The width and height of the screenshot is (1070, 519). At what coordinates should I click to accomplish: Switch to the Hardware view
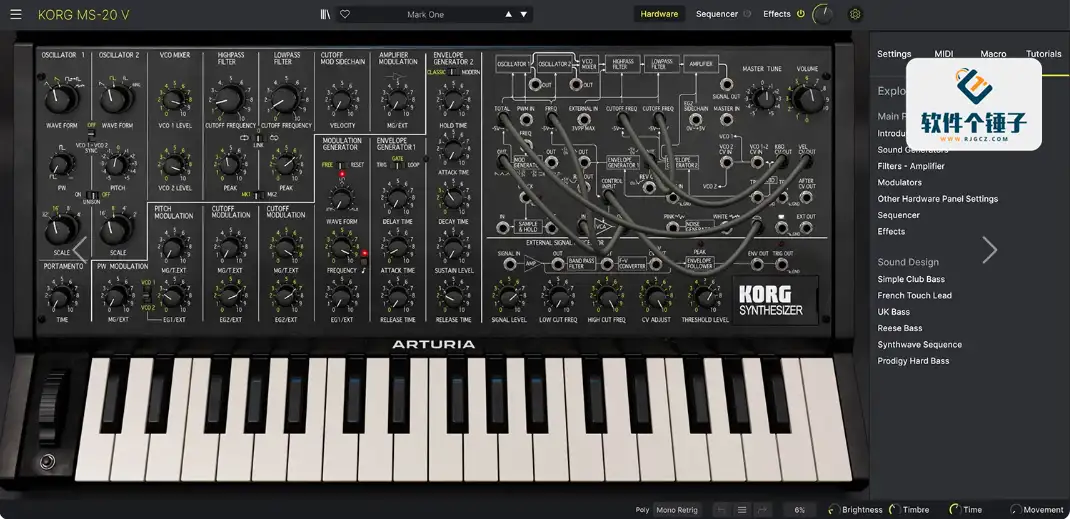click(x=659, y=14)
